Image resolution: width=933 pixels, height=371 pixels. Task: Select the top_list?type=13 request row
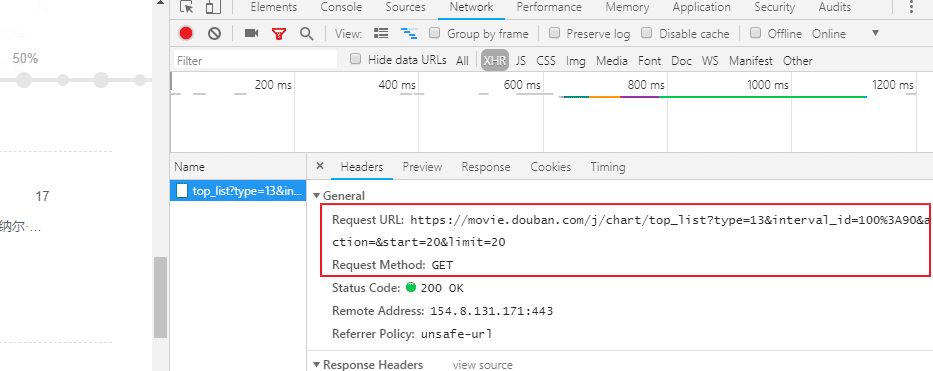pyautogui.click(x=238, y=191)
